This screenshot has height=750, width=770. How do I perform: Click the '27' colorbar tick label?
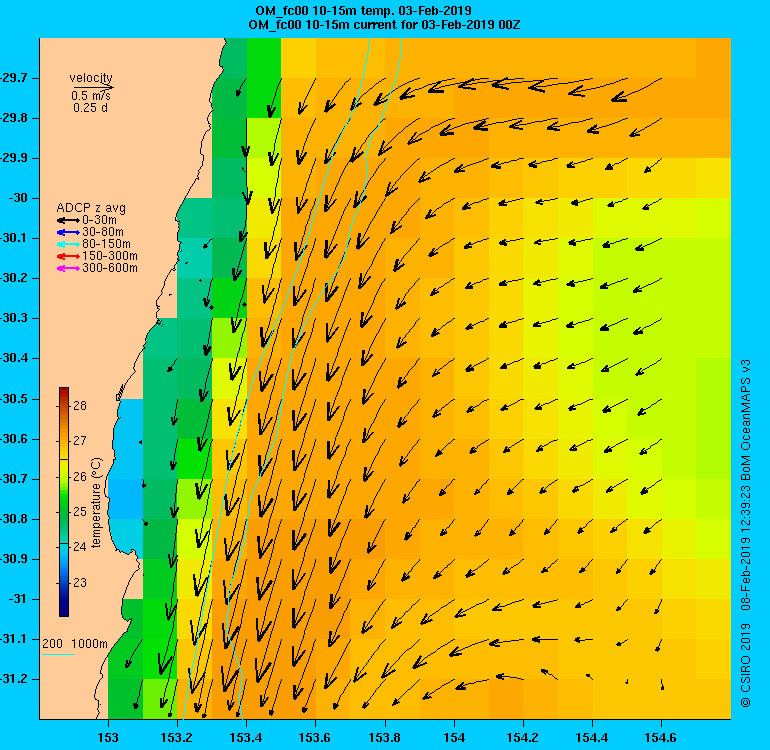pos(80,441)
